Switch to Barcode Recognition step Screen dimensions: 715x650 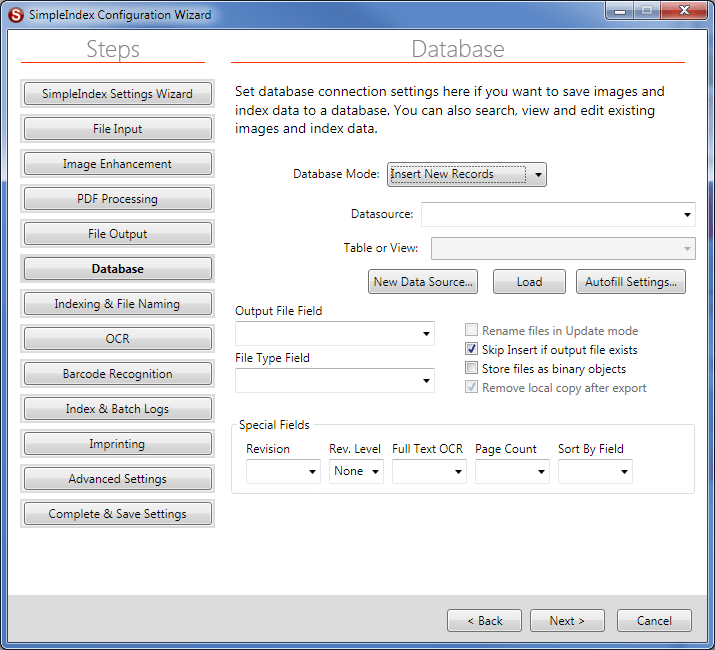click(x=118, y=374)
